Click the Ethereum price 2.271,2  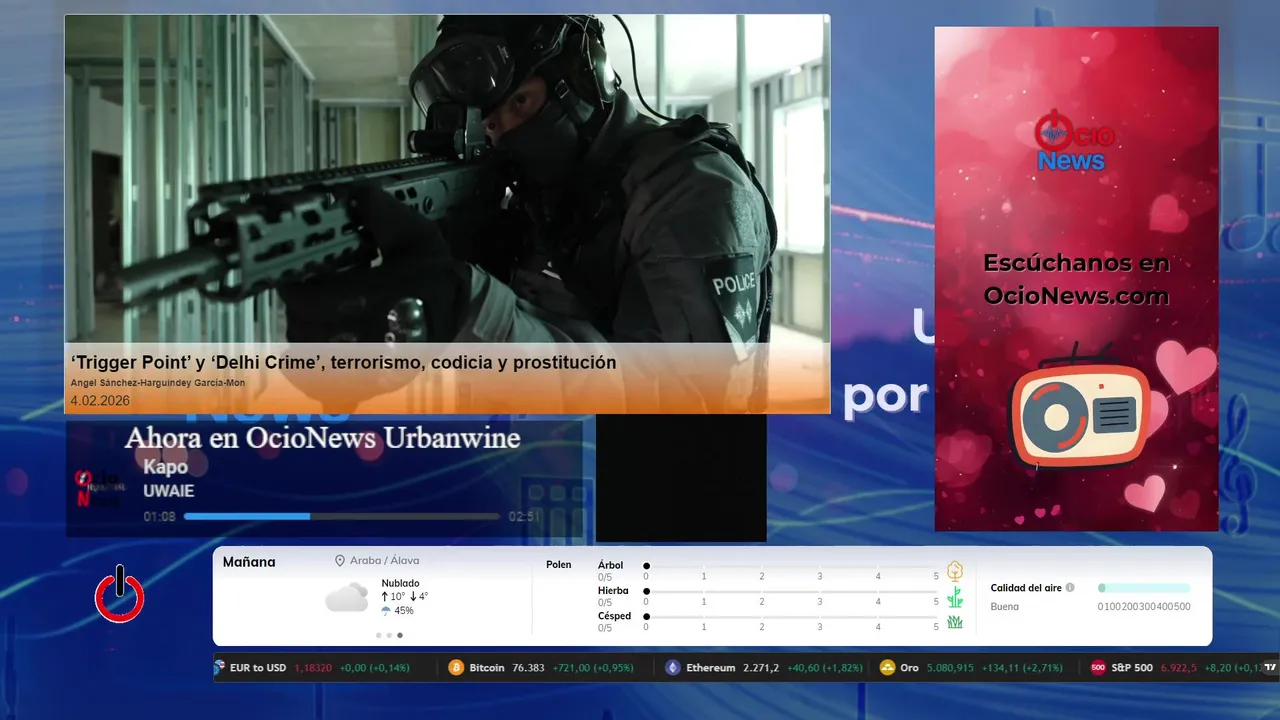pyautogui.click(x=760, y=668)
